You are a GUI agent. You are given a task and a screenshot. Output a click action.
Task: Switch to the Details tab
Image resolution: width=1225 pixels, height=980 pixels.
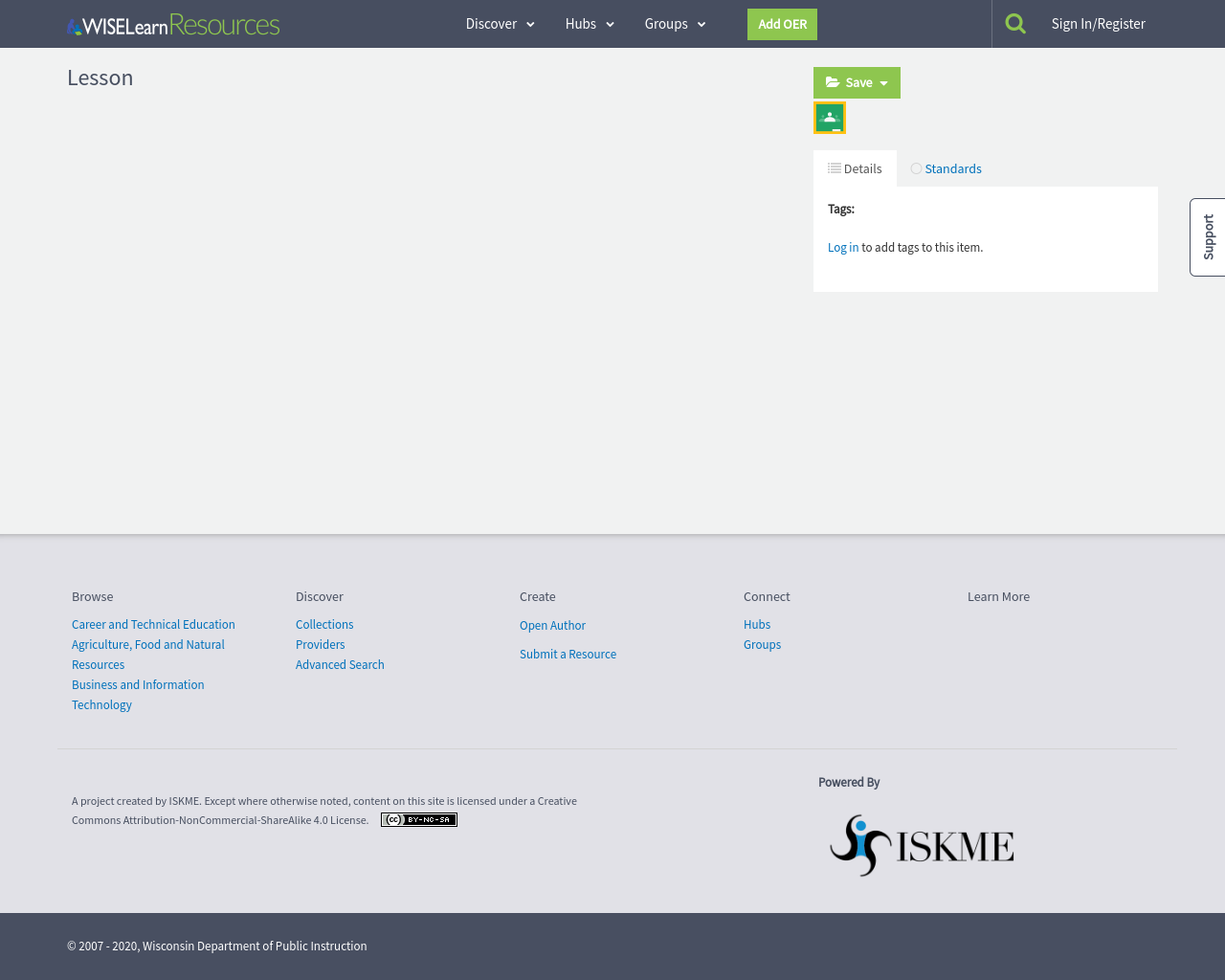[x=855, y=168]
